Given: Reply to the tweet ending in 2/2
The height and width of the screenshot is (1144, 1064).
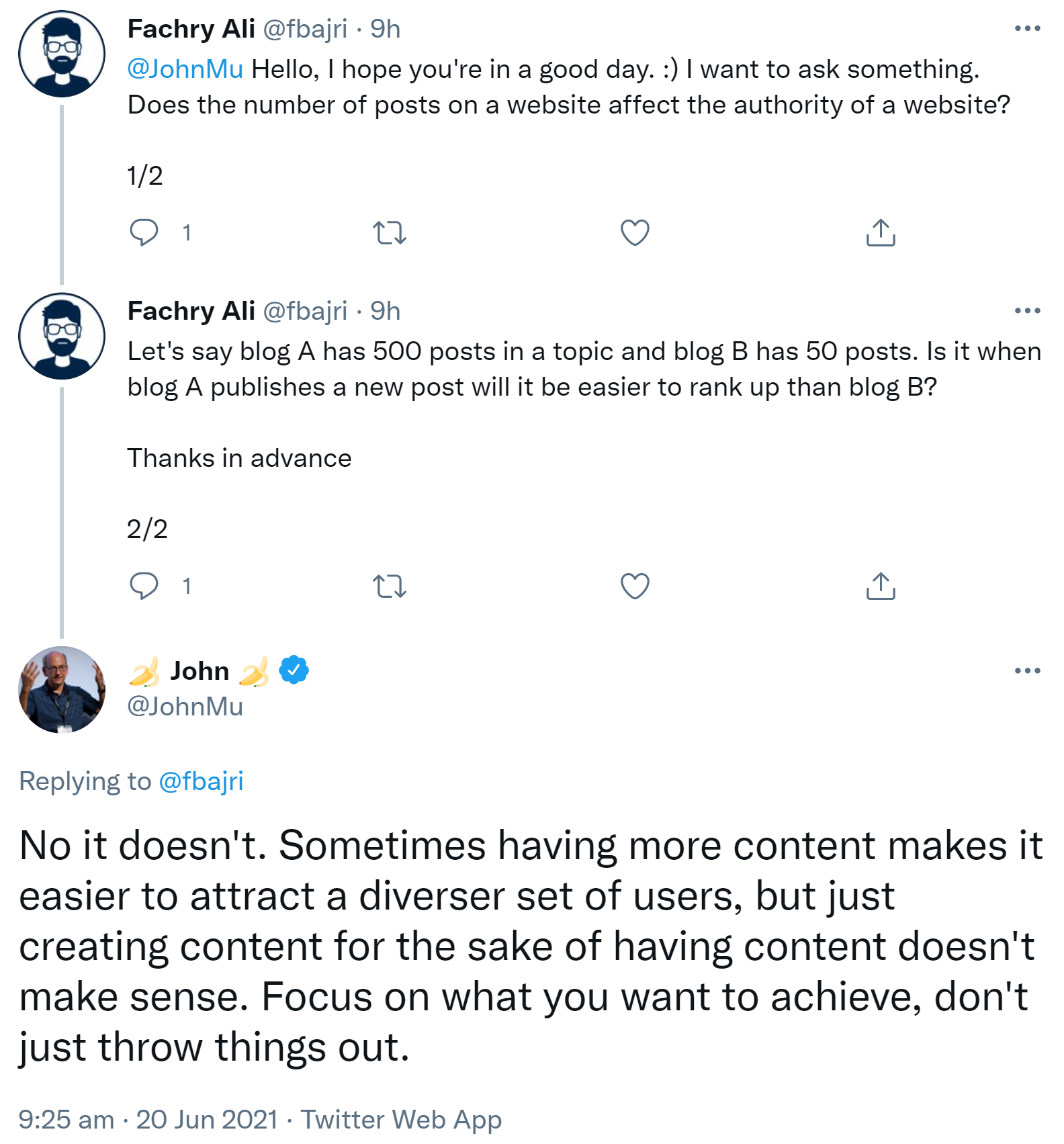Looking at the screenshot, I should tap(144, 586).
